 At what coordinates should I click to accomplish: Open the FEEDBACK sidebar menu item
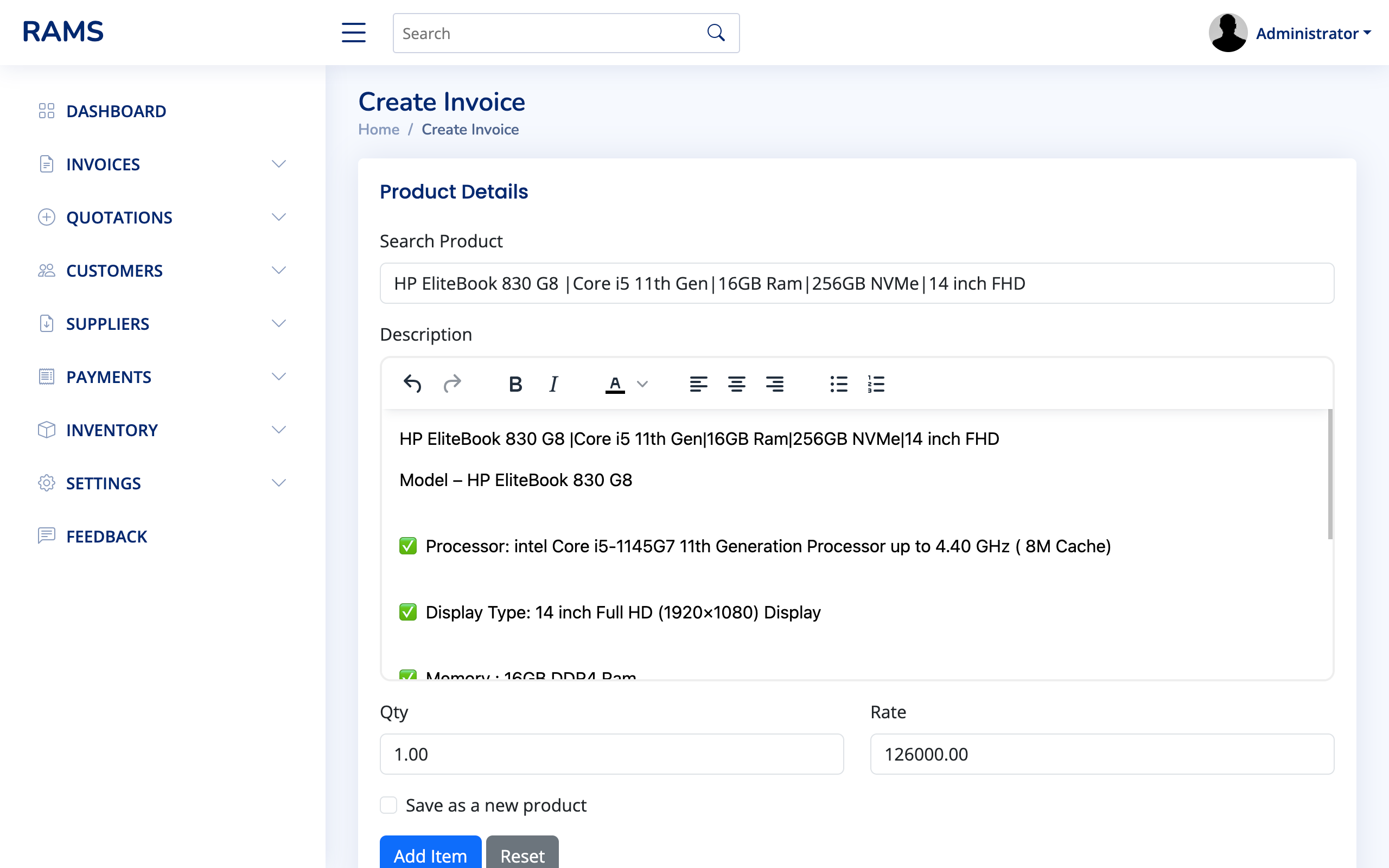(107, 536)
